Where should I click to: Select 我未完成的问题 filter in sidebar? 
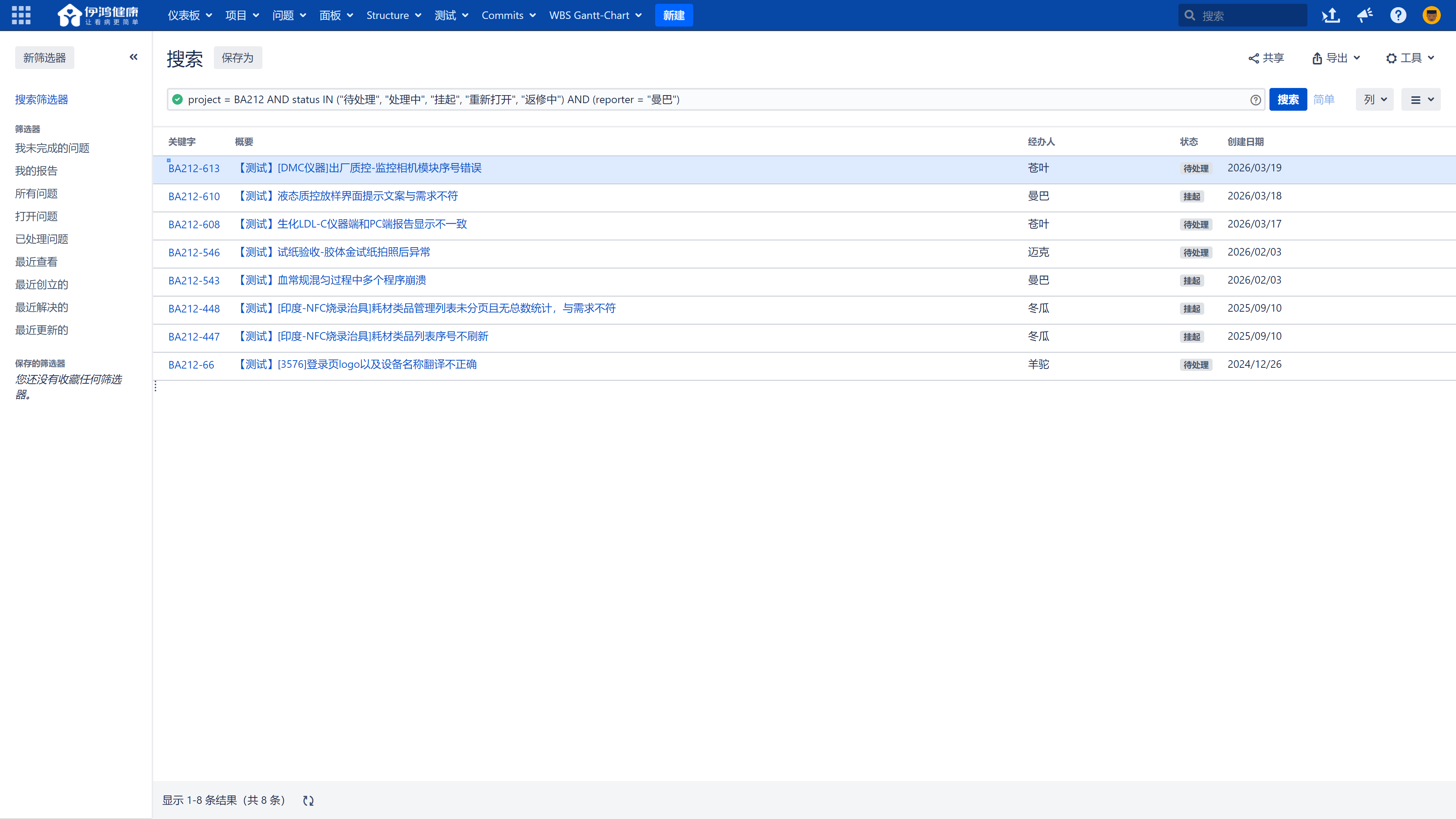pyautogui.click(x=52, y=148)
